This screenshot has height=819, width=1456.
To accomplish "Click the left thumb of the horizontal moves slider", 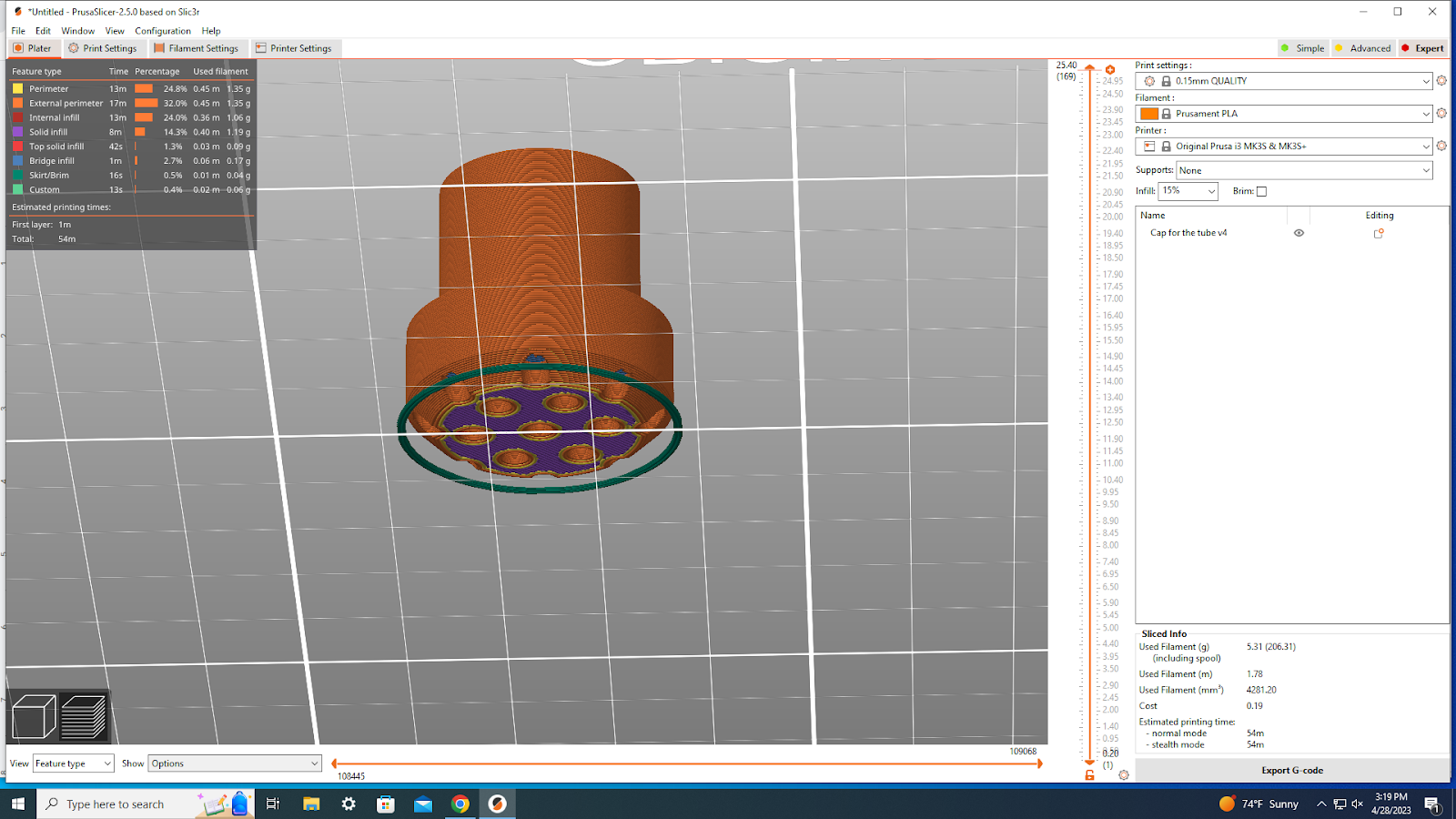I will [x=335, y=763].
